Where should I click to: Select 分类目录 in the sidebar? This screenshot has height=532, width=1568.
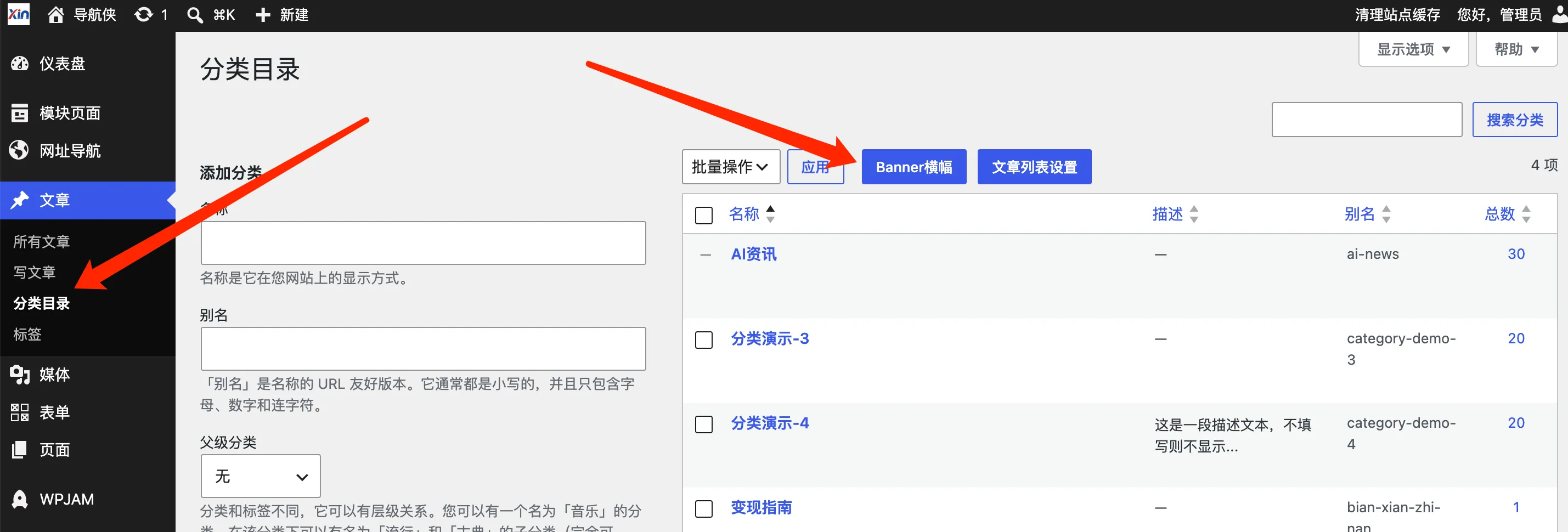point(41,303)
